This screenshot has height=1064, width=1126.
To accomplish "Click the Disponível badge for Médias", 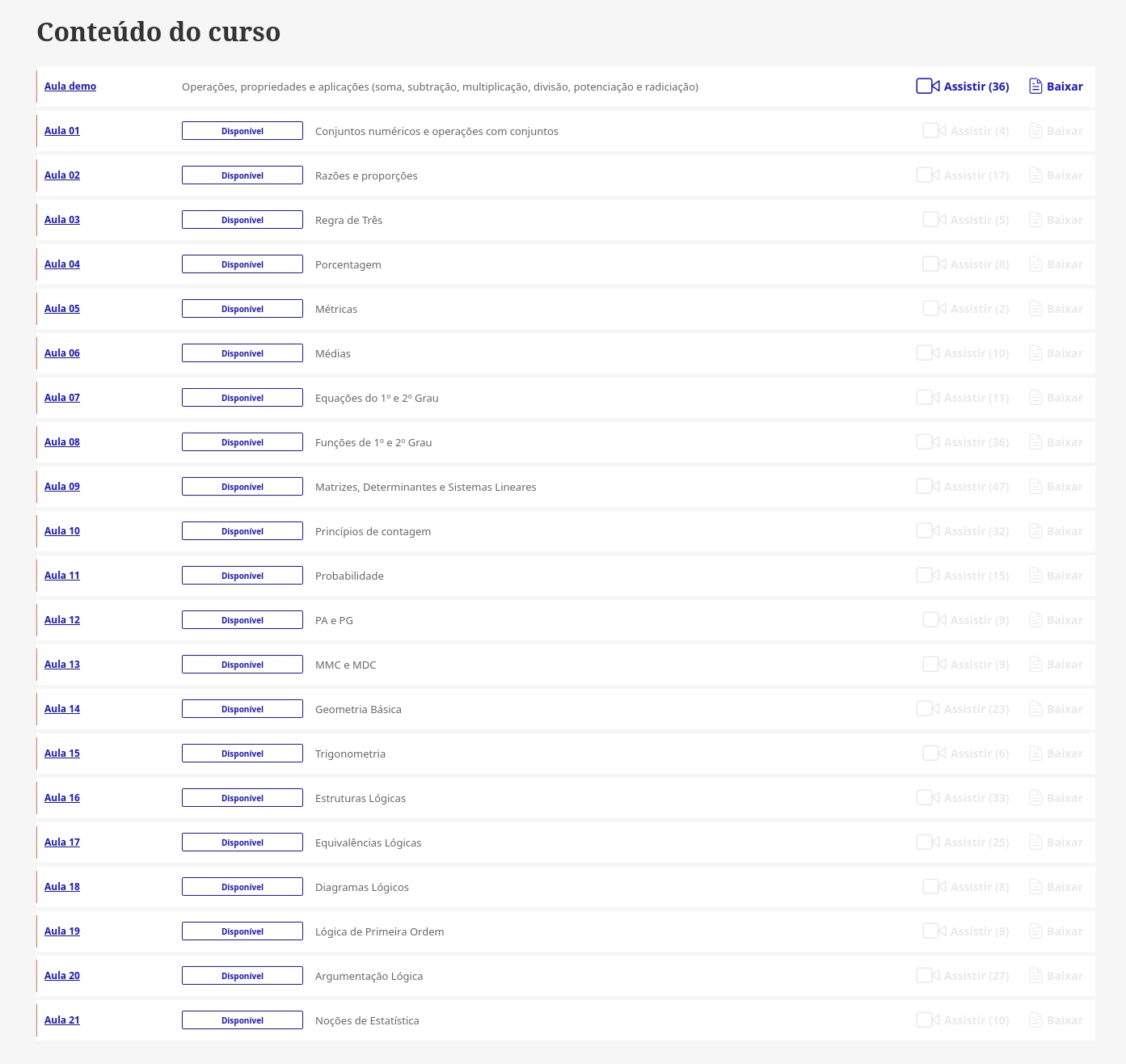I will 242,353.
